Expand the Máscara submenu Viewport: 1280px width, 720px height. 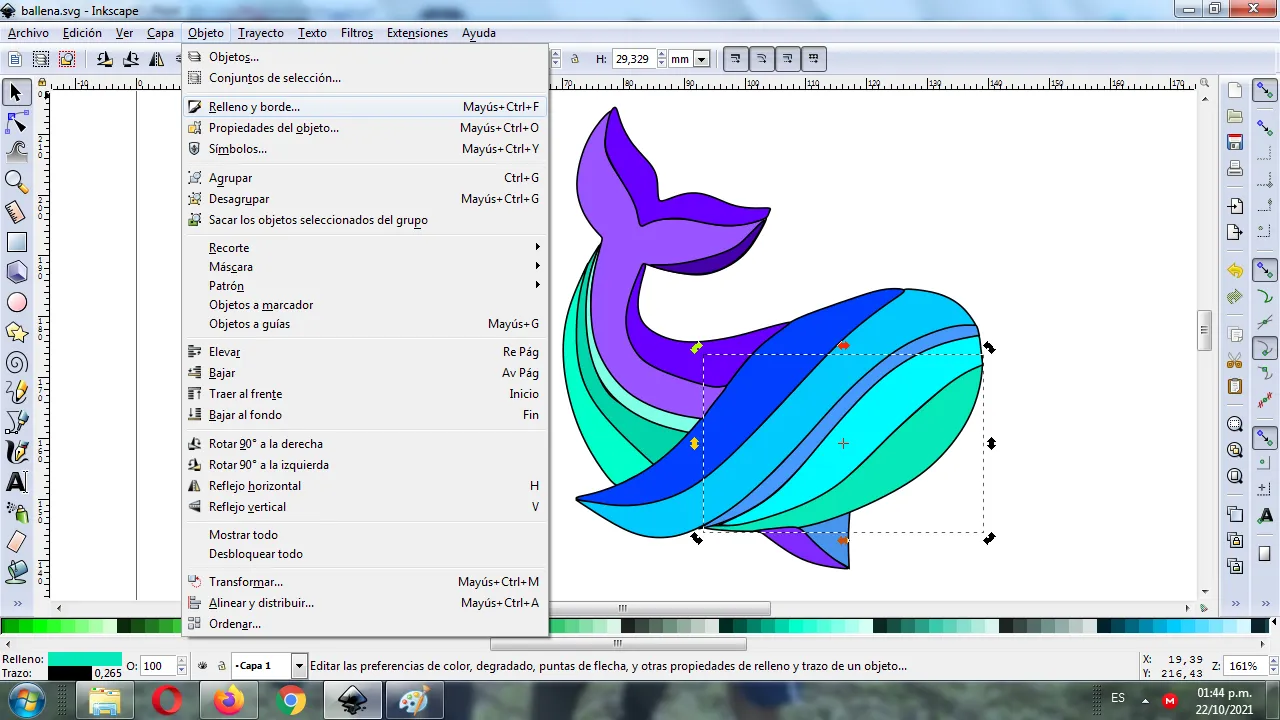(365, 267)
